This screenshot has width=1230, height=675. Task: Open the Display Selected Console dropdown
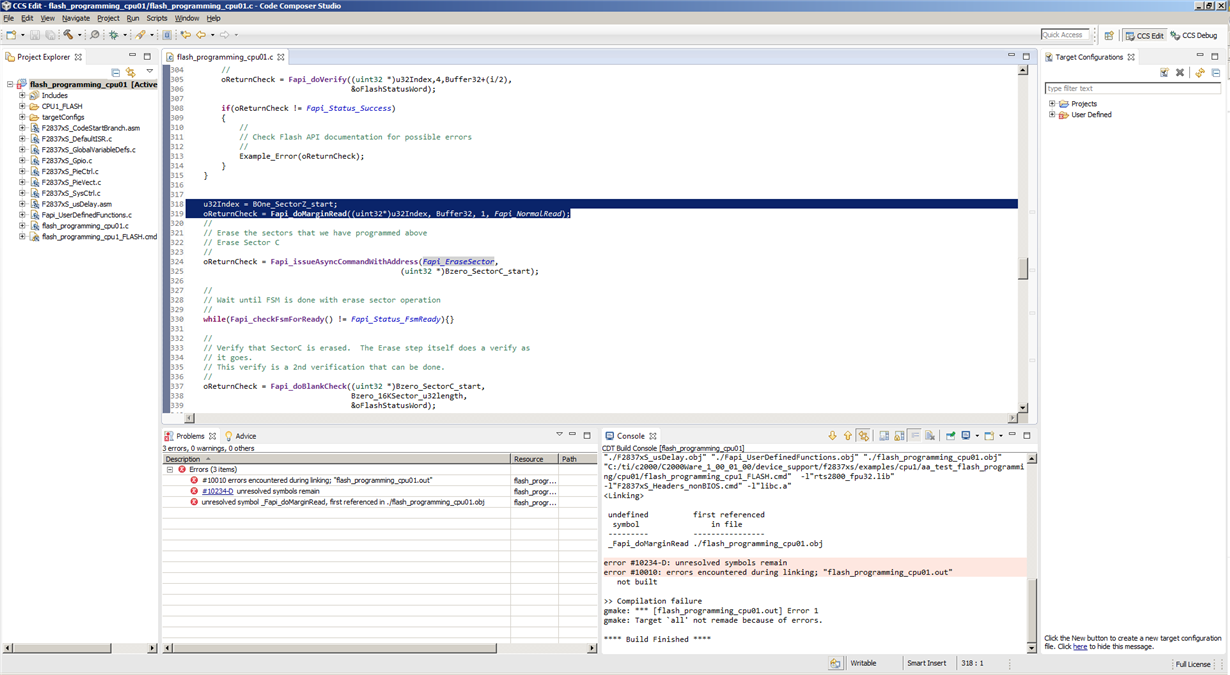pyautogui.click(x=977, y=436)
